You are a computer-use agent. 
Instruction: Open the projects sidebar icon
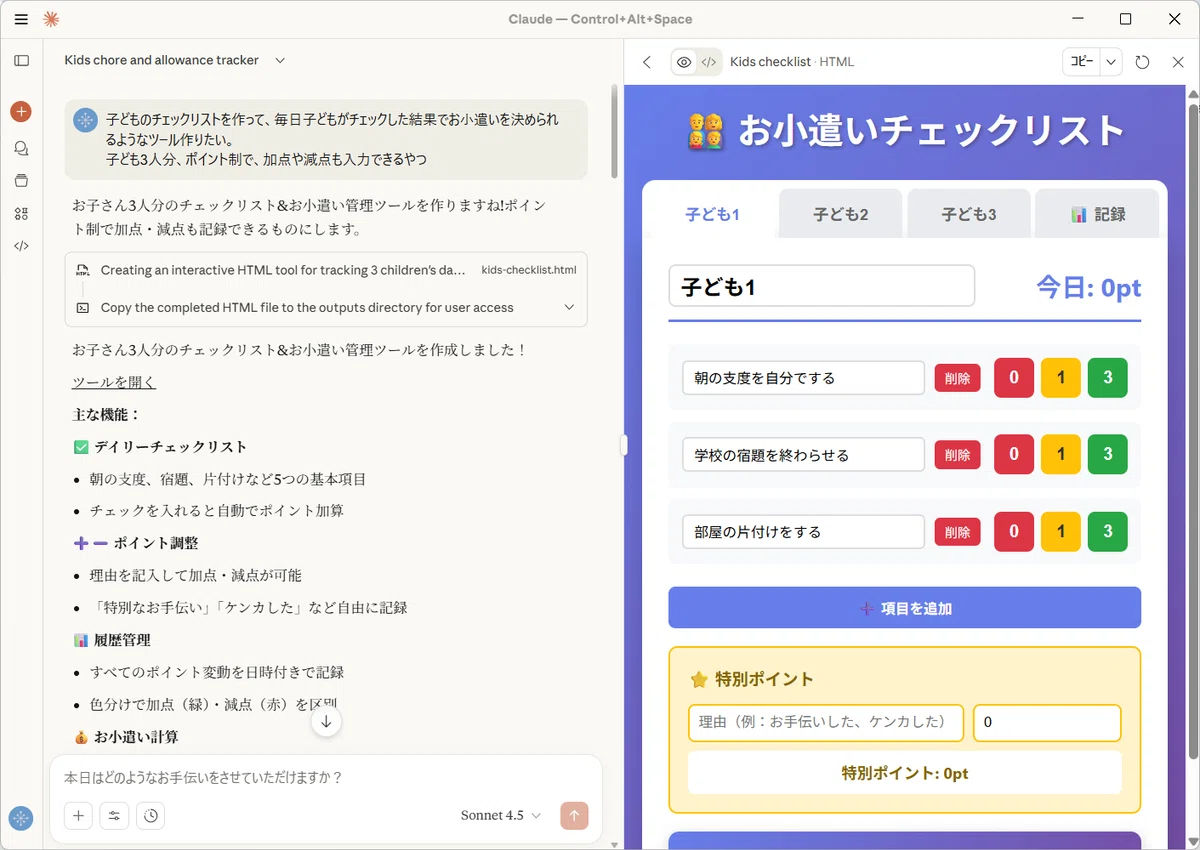point(21,180)
